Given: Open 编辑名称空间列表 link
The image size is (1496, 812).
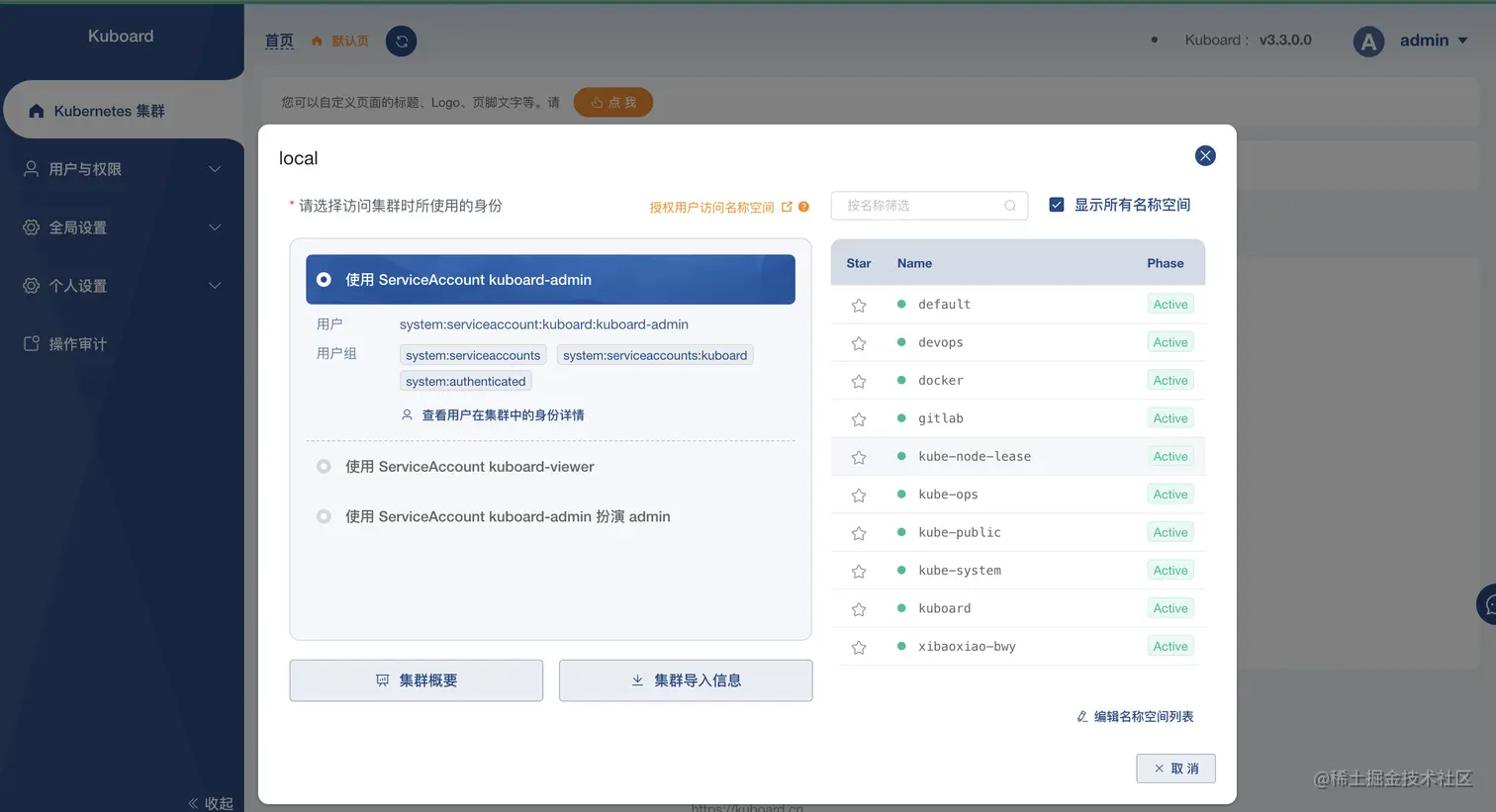Looking at the screenshot, I should pyautogui.click(x=1135, y=716).
